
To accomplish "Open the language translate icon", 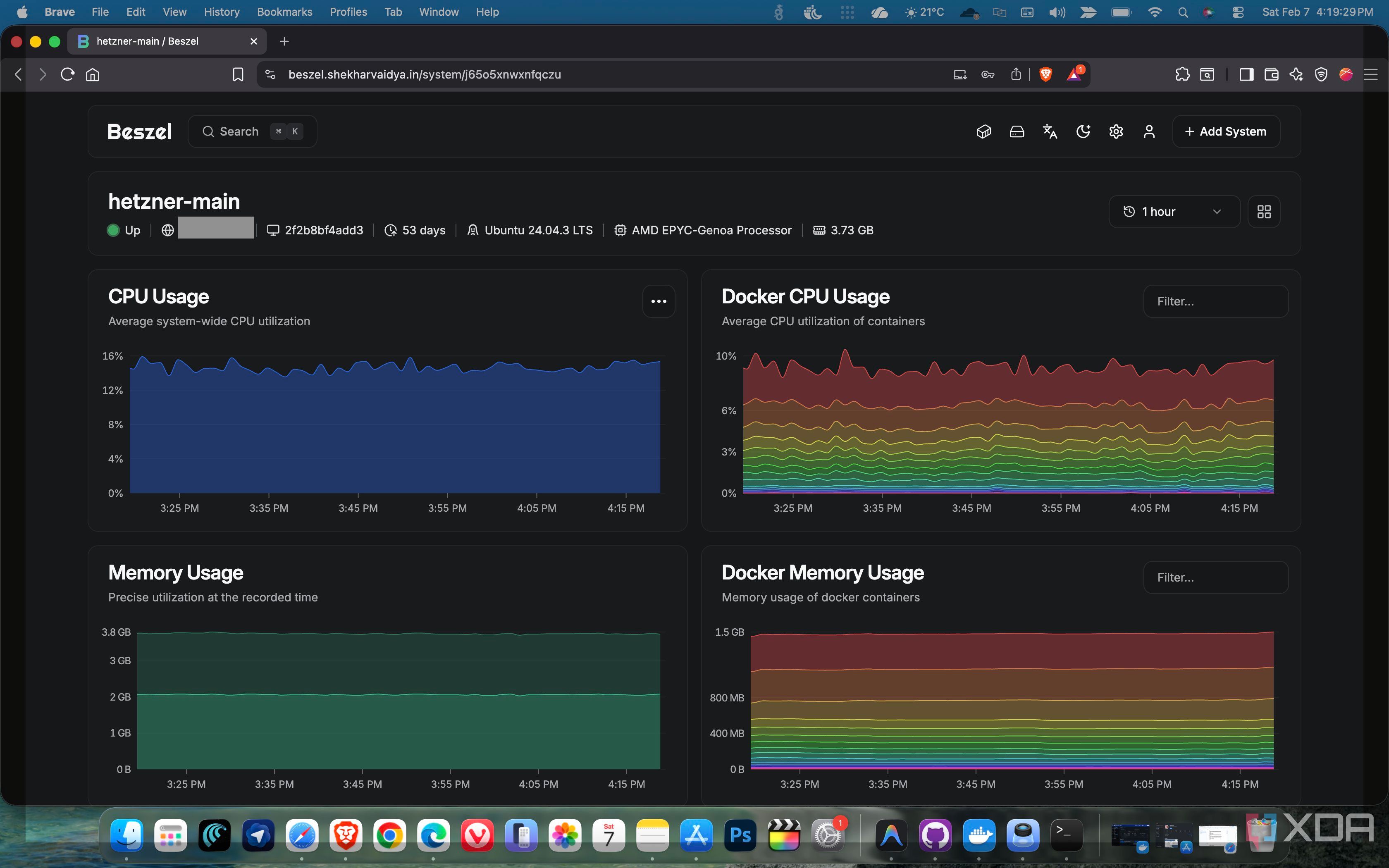I will 1050,131.
